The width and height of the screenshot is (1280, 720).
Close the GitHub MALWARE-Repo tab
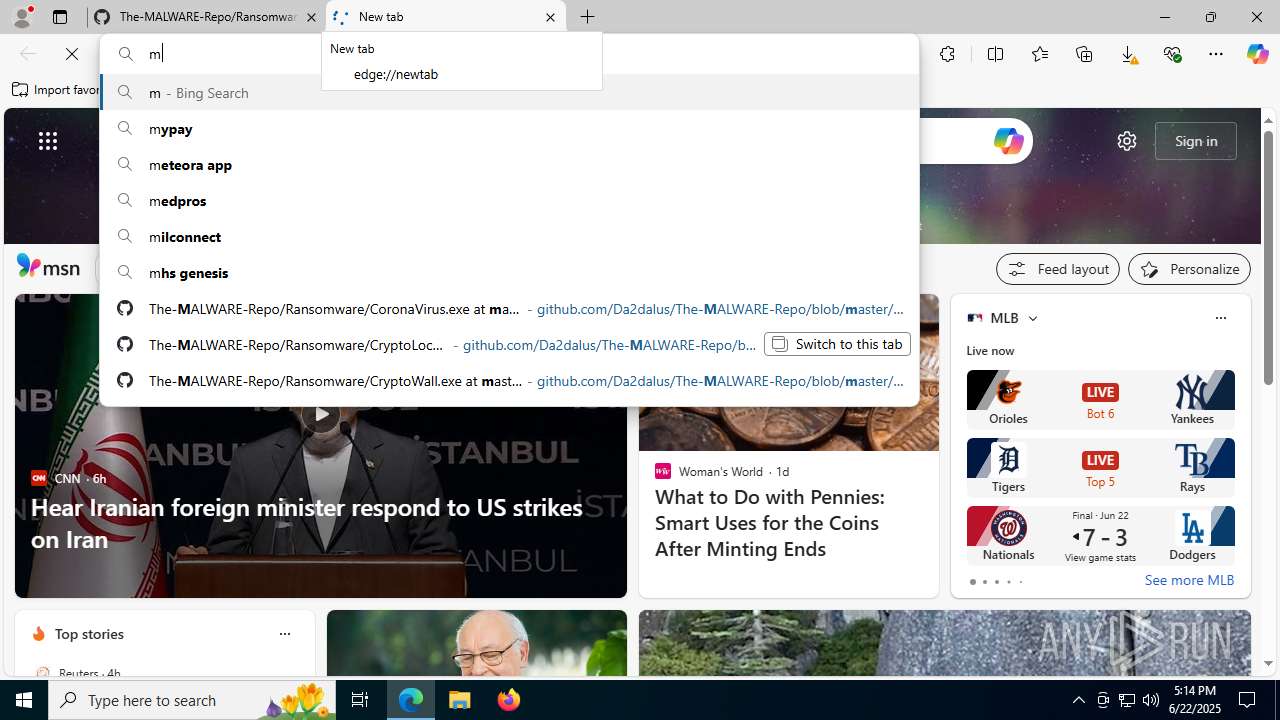tap(311, 17)
